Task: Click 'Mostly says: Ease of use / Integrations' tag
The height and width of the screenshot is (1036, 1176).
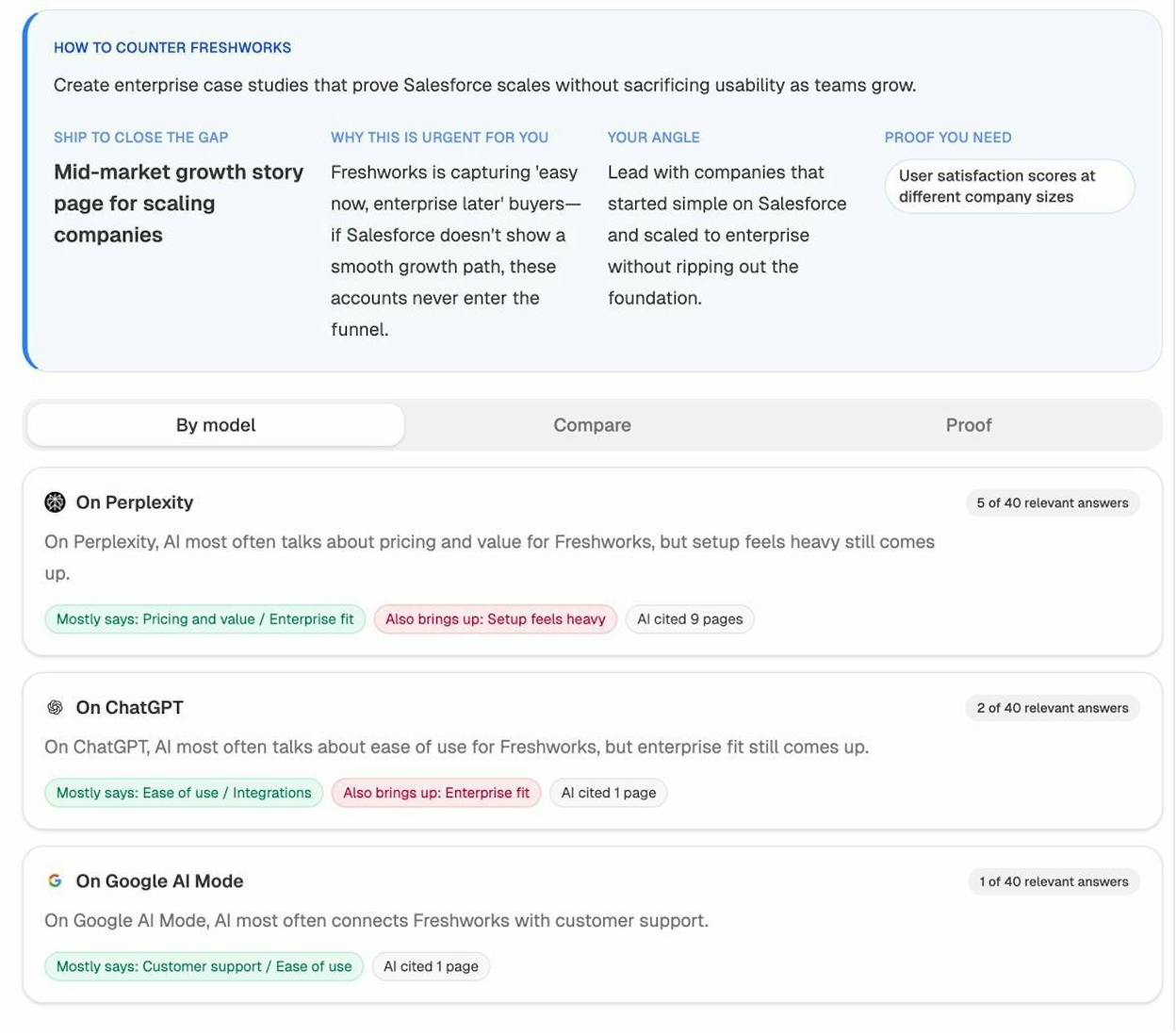Action: pos(184,793)
